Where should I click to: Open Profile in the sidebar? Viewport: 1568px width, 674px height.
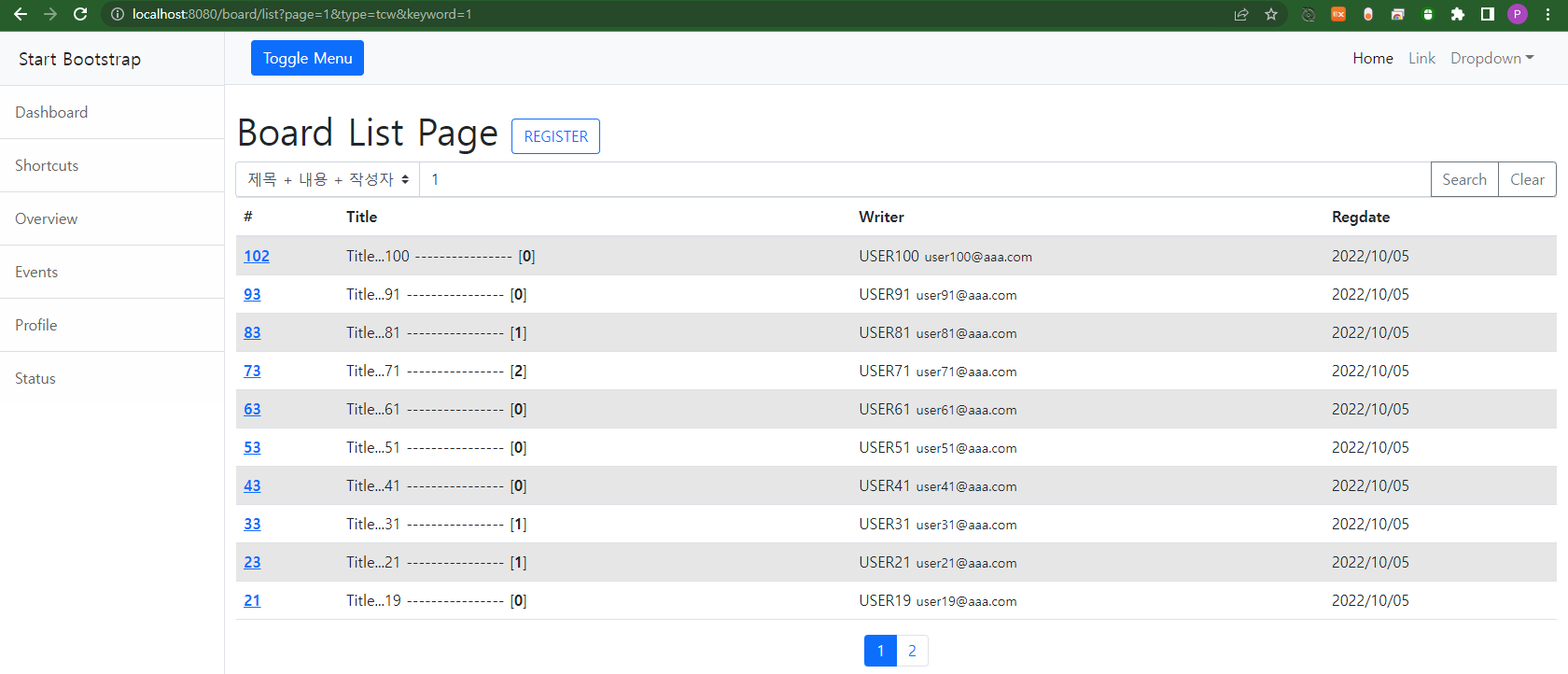click(x=112, y=325)
